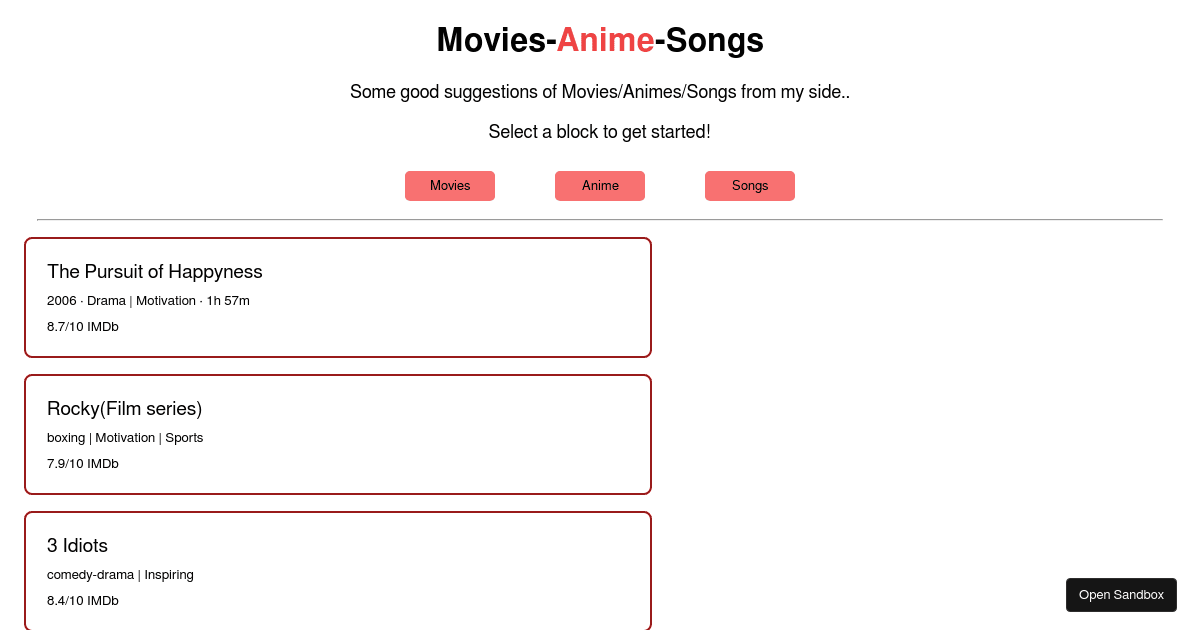Viewport: 1200px width, 630px height.
Task: Click the word Songs in the page heading
Action: coord(714,41)
